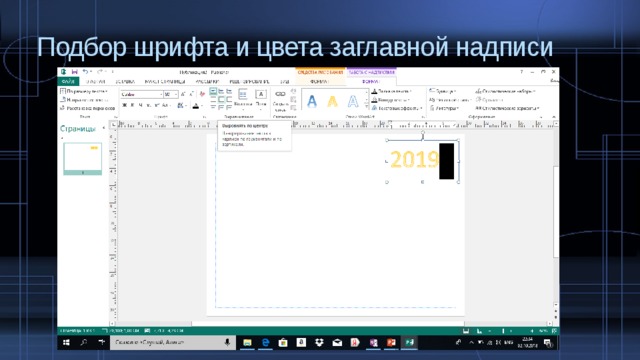This screenshot has height=360, width=640.
Task: Open the Вид ribbon tab
Action: pyautogui.click(x=284, y=82)
